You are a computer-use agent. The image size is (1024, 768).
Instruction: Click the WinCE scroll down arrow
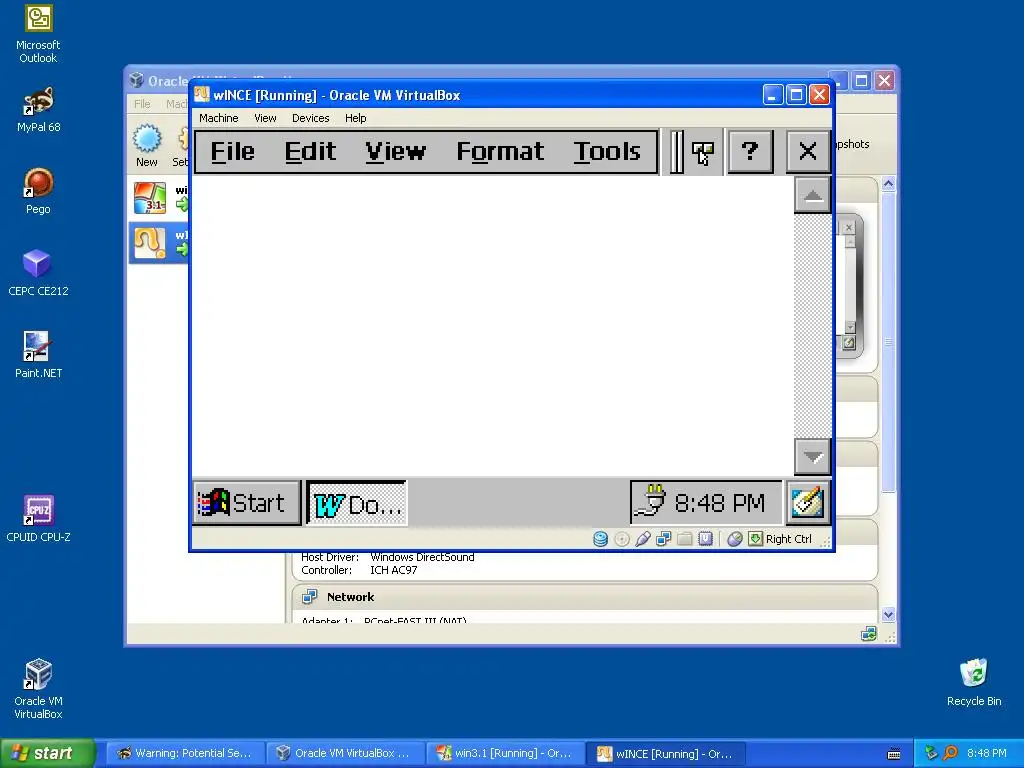812,456
